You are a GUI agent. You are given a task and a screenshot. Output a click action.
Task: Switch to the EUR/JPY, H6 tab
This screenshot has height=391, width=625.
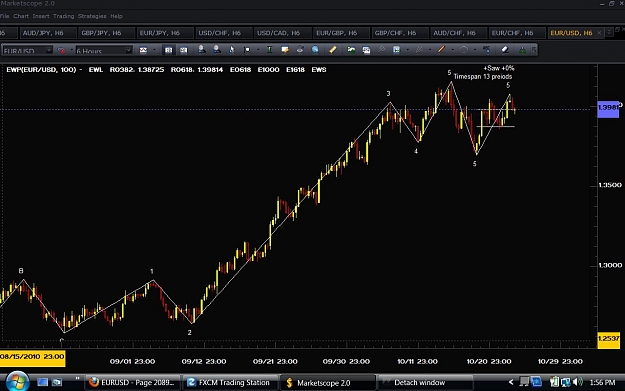pos(165,33)
